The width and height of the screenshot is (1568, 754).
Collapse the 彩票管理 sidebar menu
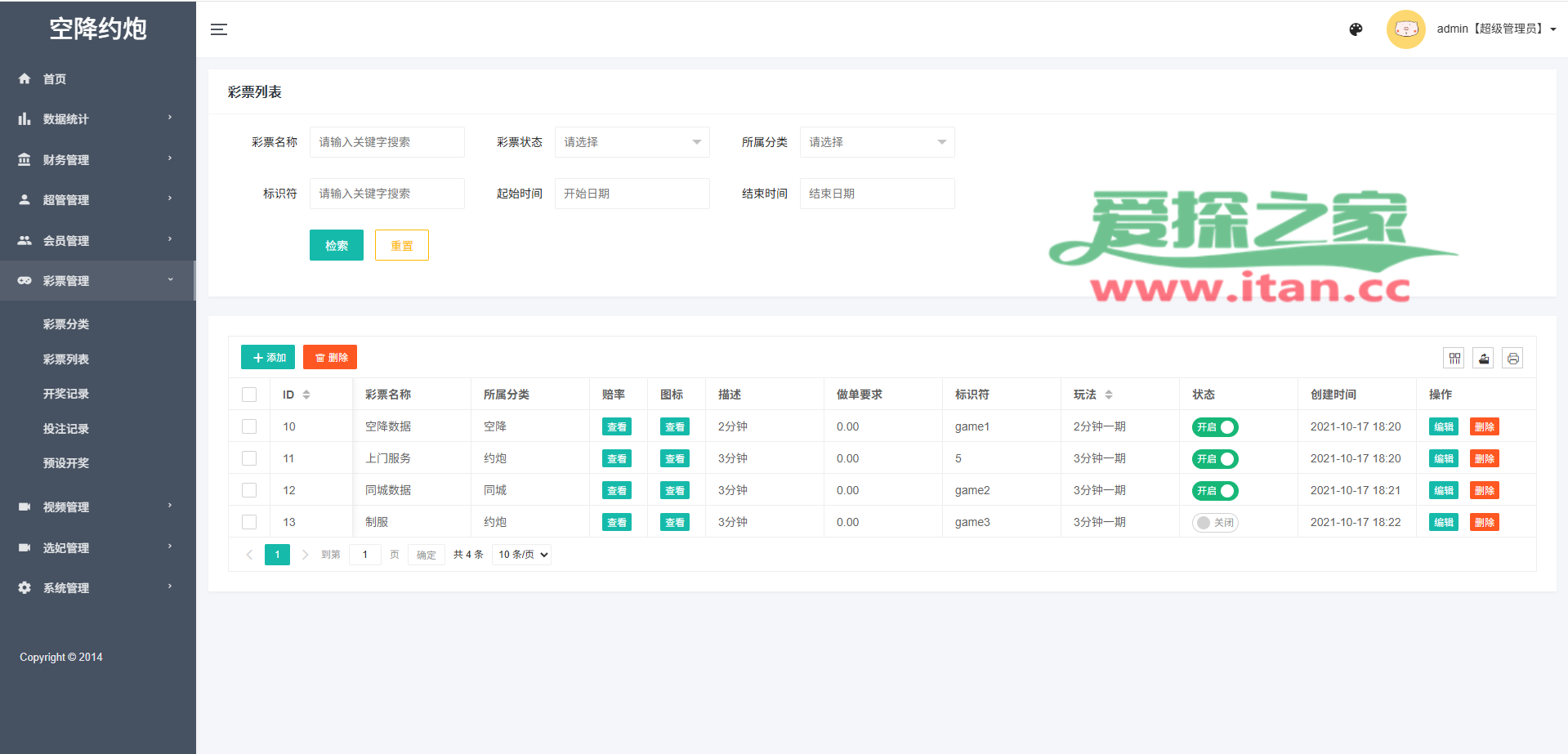98,280
